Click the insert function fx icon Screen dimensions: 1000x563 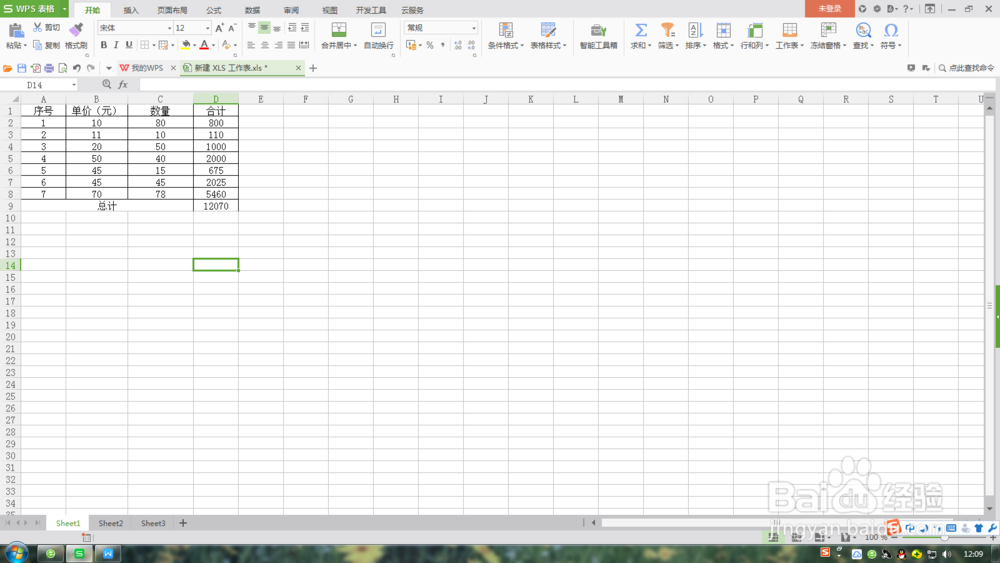123,84
